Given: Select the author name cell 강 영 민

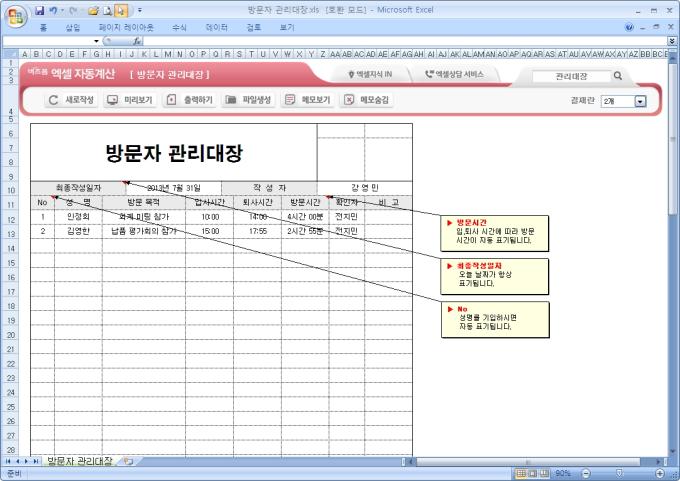Looking at the screenshot, I should click(x=365, y=188).
